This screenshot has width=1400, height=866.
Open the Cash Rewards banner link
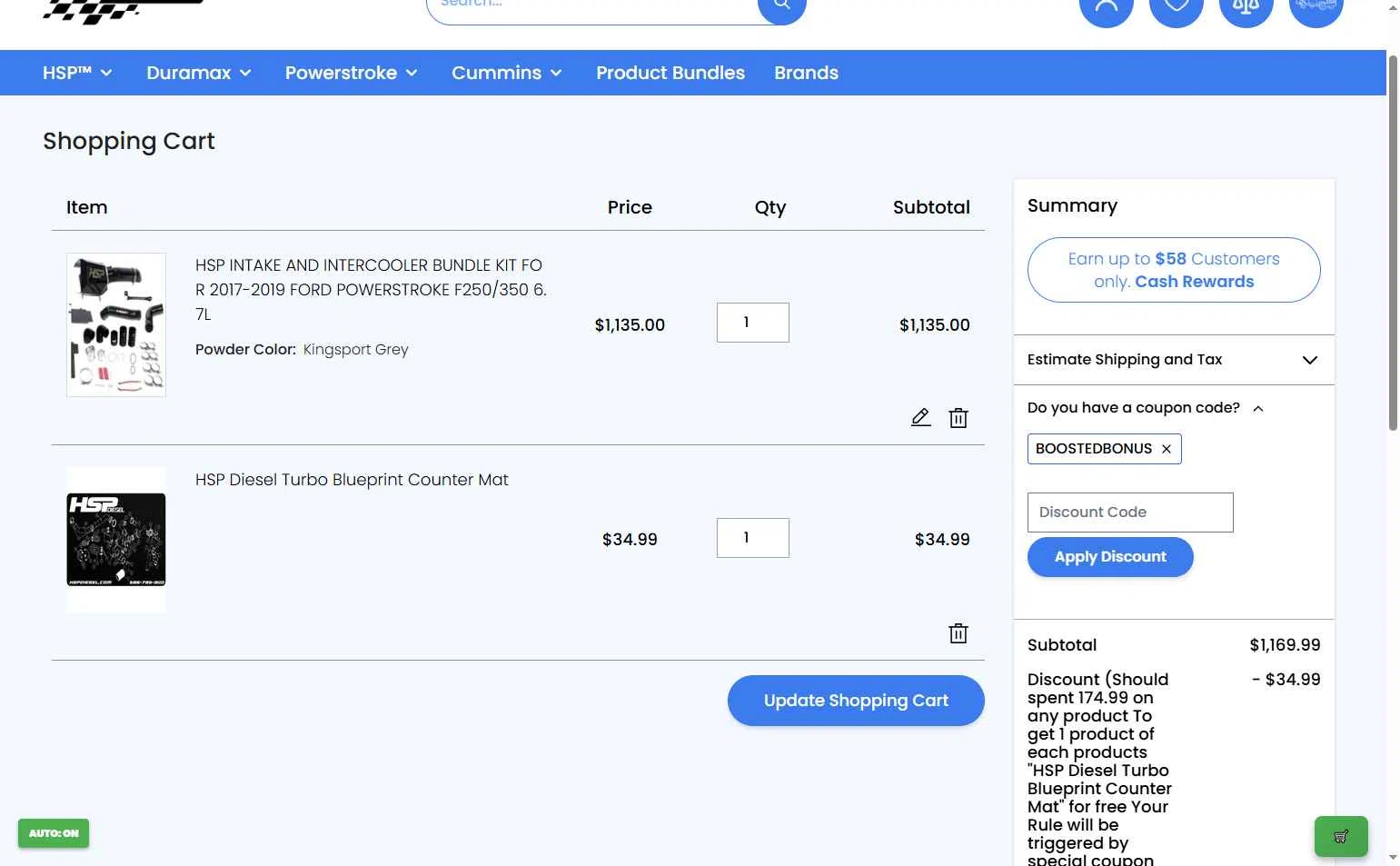[x=1174, y=270]
